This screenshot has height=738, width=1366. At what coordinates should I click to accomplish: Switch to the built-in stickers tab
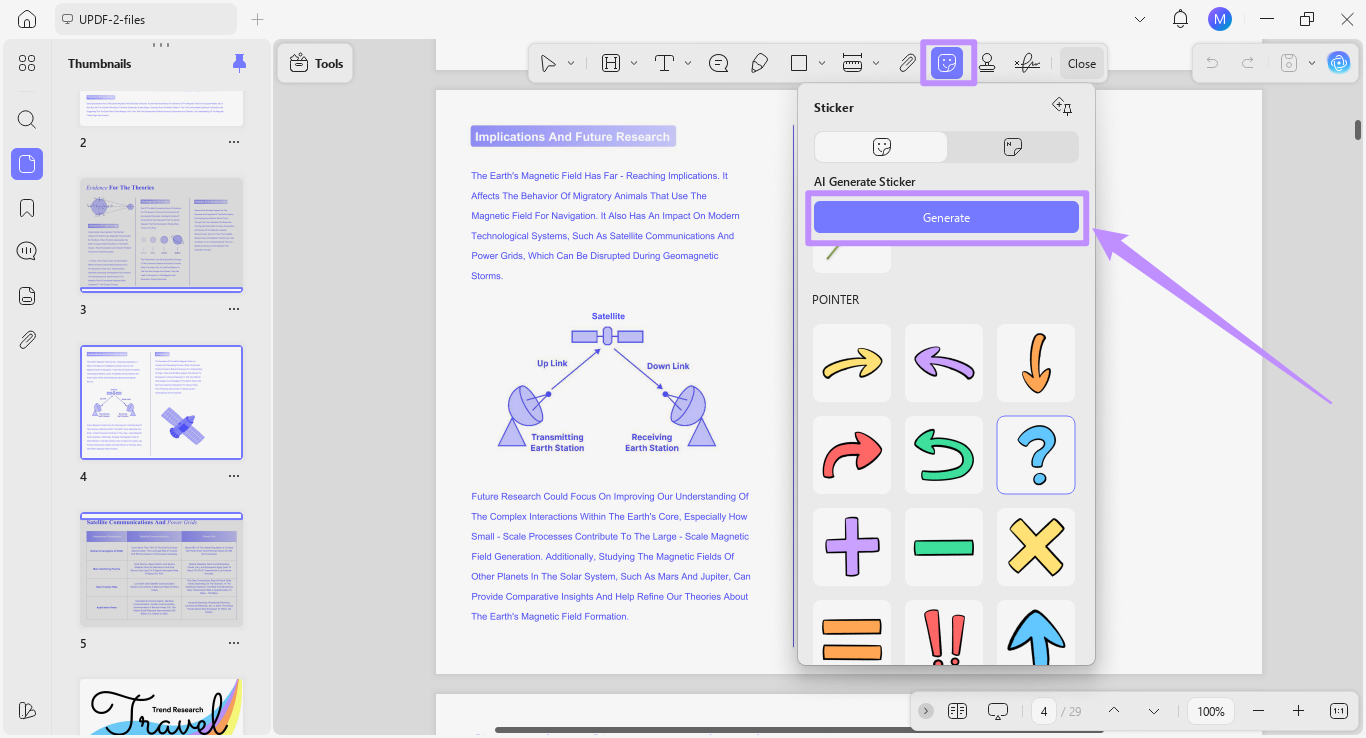[x=881, y=147]
